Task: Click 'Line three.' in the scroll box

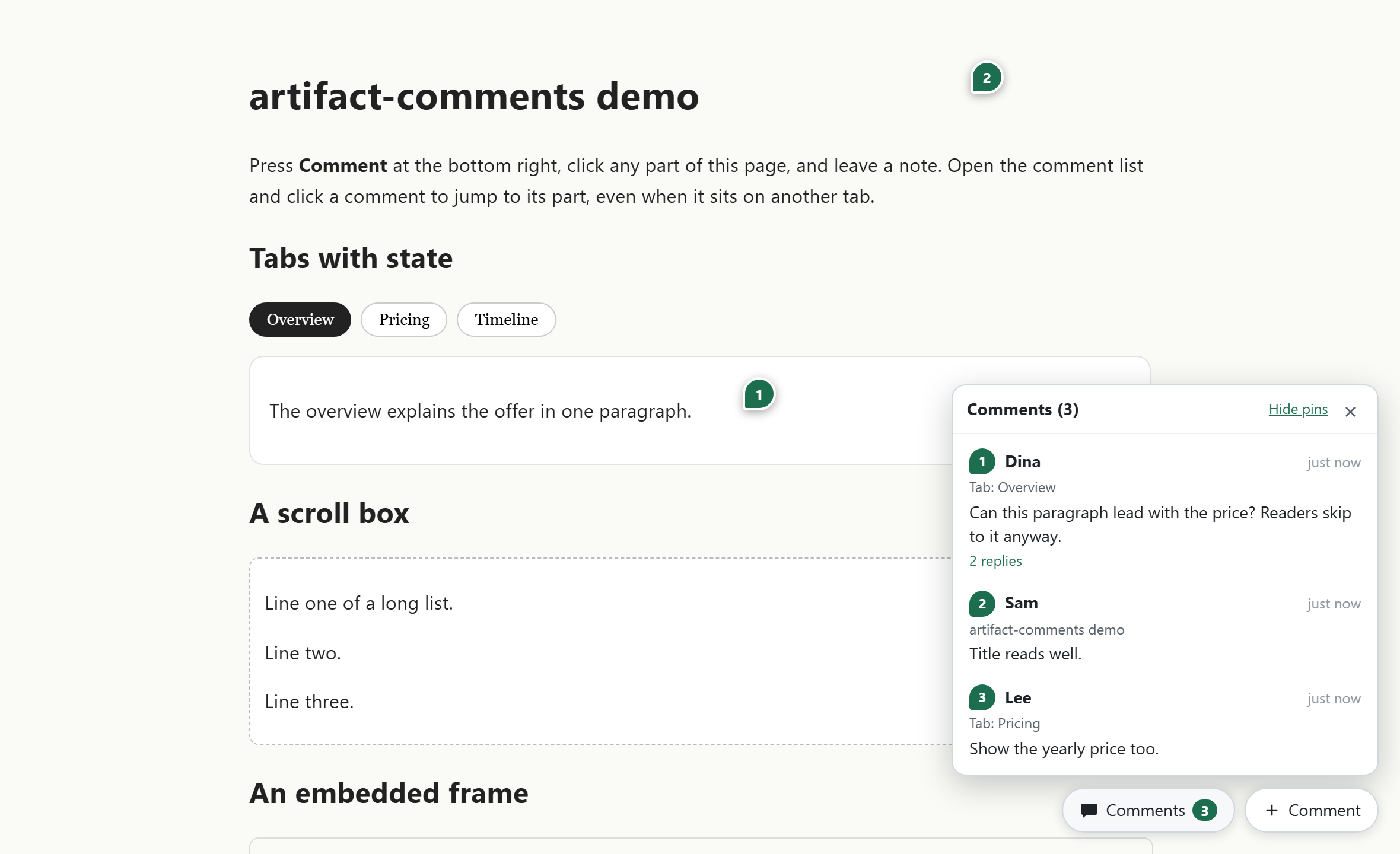Action: pos(309,702)
